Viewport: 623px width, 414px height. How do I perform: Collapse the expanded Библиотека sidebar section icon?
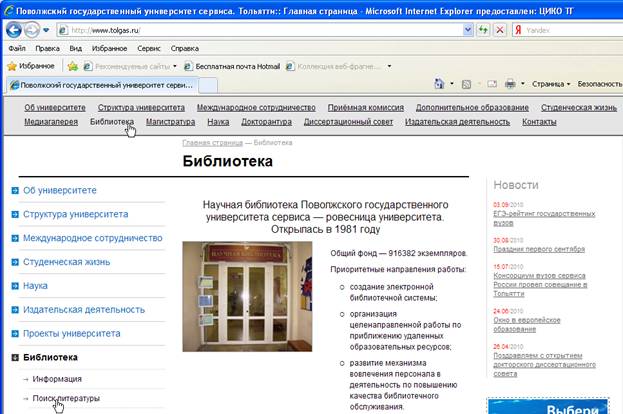pos(15,358)
